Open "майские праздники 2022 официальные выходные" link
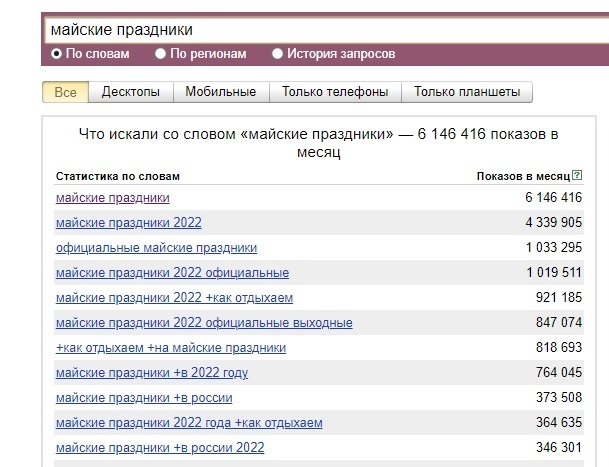 [x=204, y=323]
